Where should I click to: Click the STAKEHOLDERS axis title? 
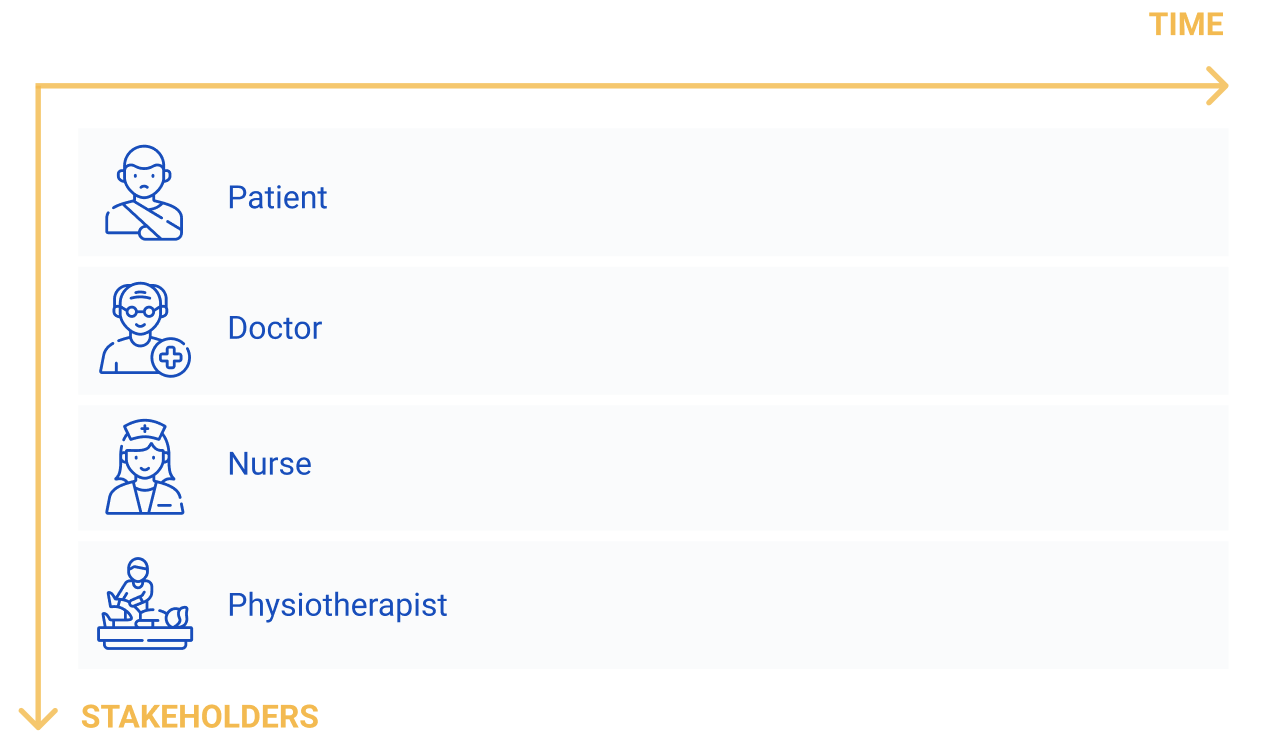pyautogui.click(x=200, y=717)
